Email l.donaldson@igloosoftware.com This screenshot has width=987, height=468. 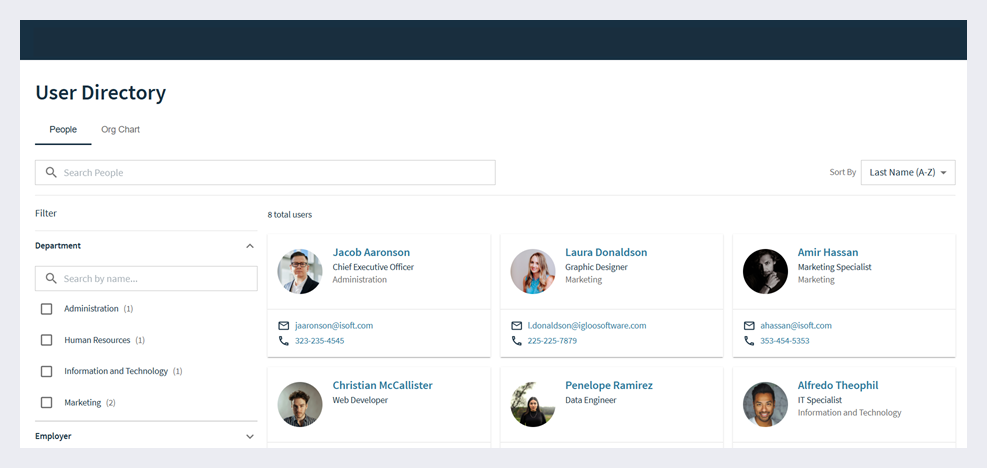click(587, 326)
